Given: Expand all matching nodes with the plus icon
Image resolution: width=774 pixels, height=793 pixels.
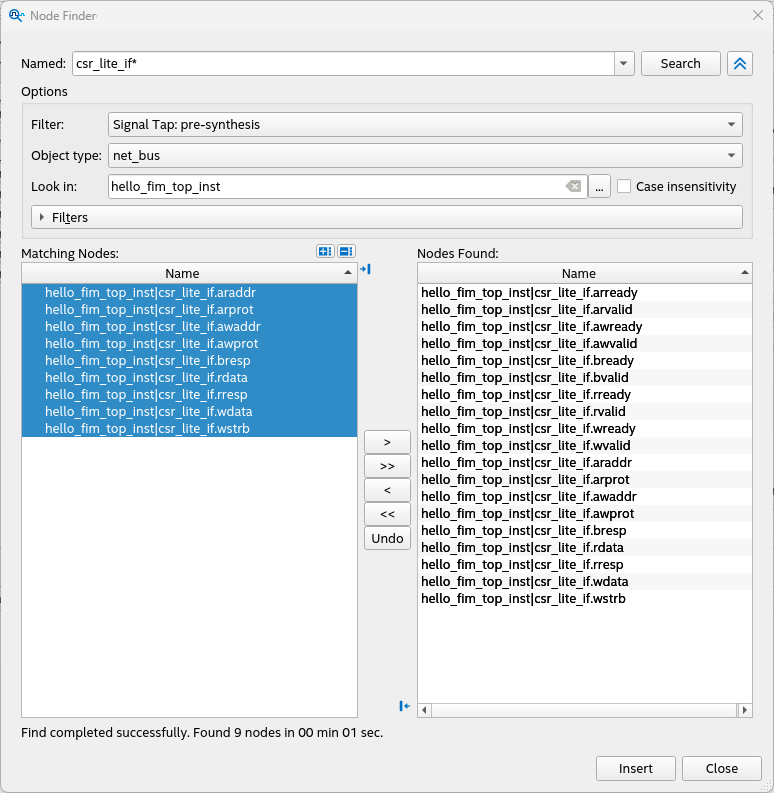Looking at the screenshot, I should (x=325, y=251).
